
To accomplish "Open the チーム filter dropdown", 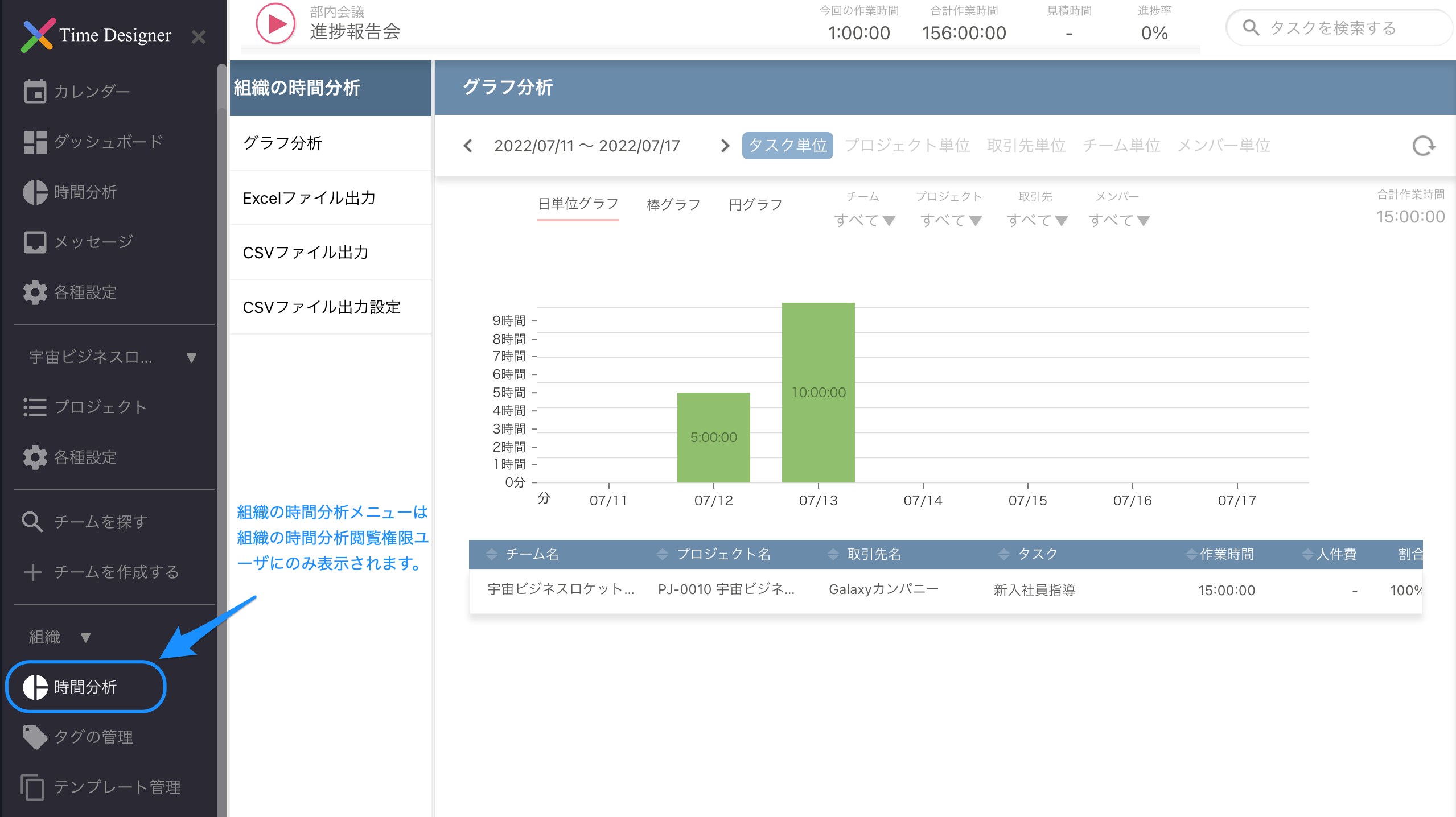I will tap(864, 220).
